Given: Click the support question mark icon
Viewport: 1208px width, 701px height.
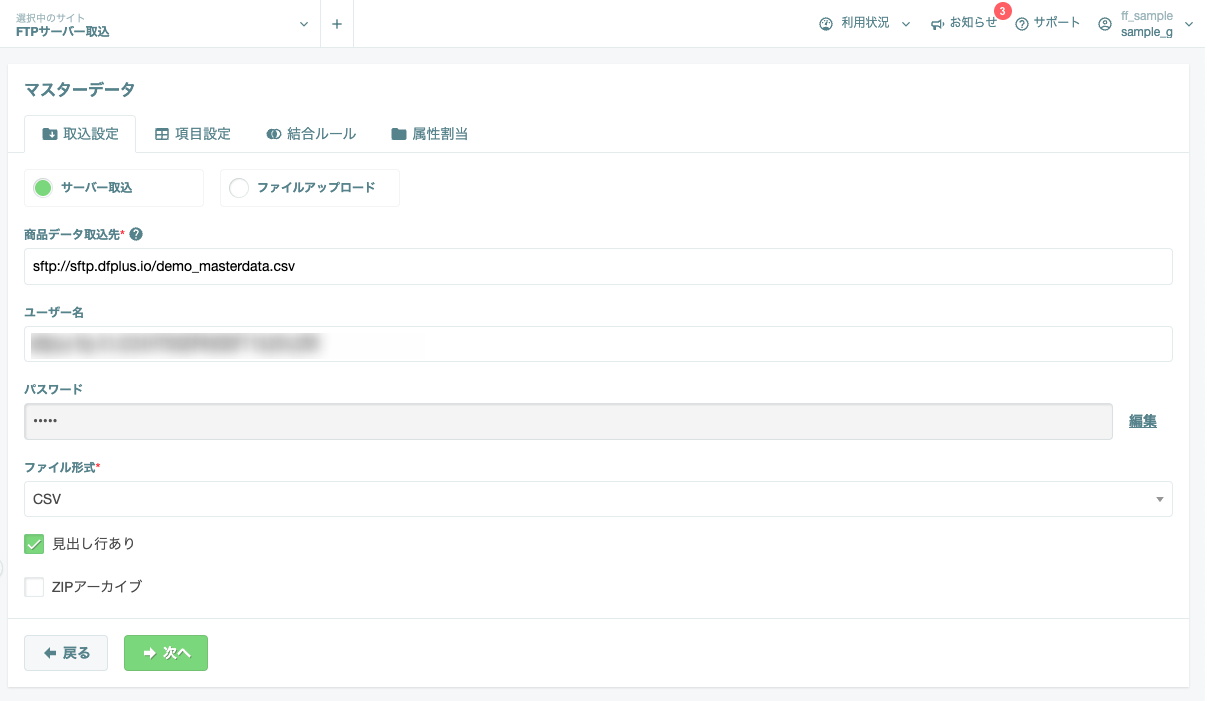Looking at the screenshot, I should tap(1022, 24).
